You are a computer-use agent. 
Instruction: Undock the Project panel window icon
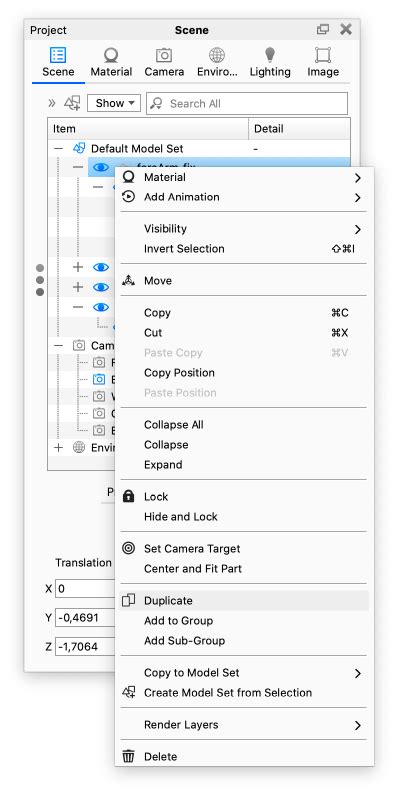pyautogui.click(x=323, y=29)
